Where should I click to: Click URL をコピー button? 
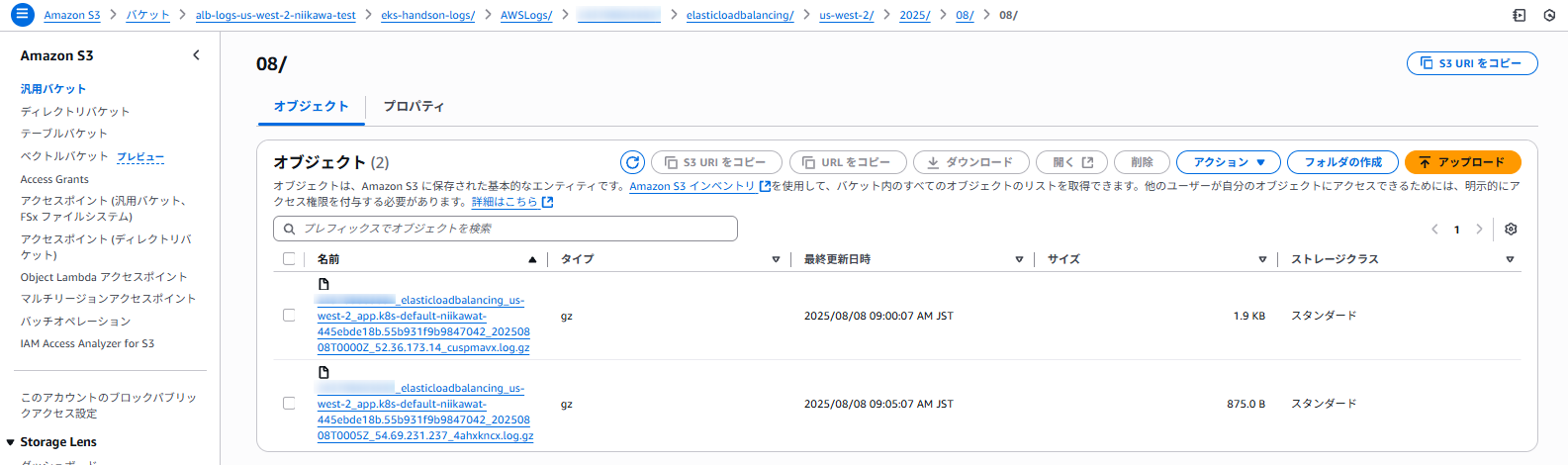point(848,162)
